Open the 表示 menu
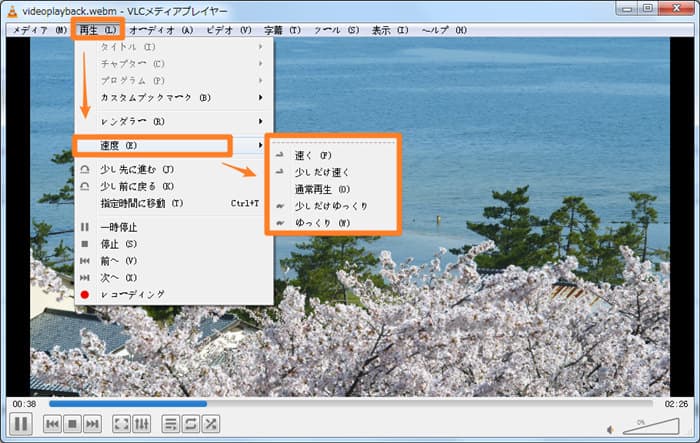The width and height of the screenshot is (700, 443). point(390,30)
